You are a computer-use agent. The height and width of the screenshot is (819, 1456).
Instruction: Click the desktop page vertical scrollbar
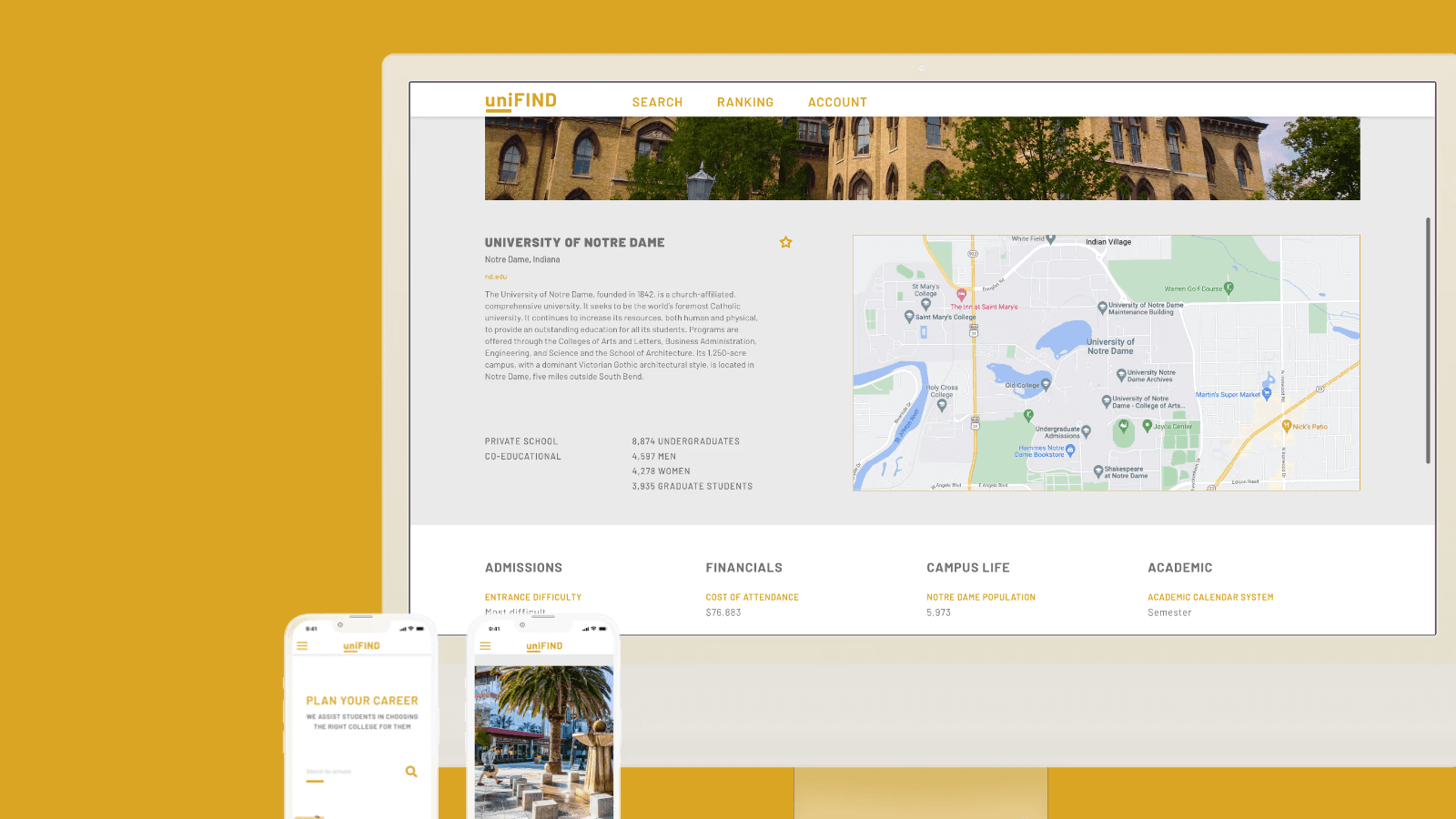pyautogui.click(x=1428, y=340)
